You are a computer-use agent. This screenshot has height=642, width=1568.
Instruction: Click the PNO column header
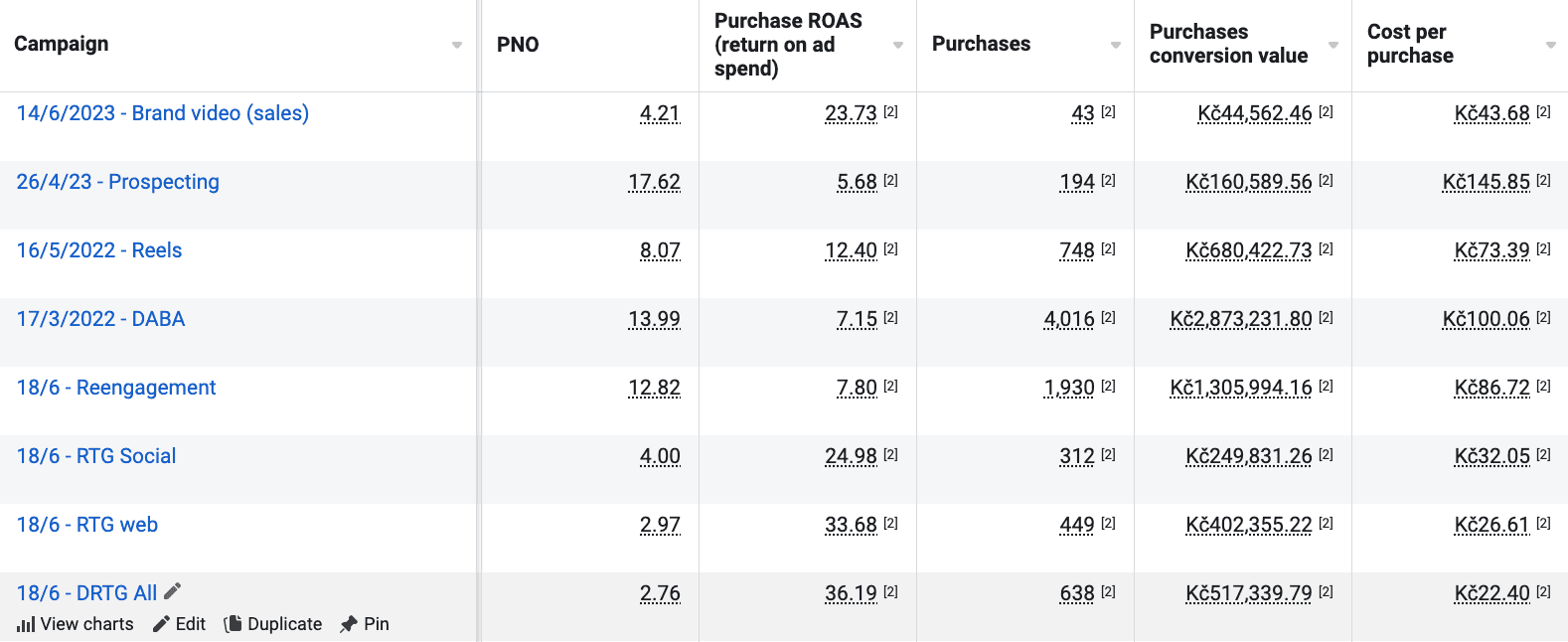518,45
